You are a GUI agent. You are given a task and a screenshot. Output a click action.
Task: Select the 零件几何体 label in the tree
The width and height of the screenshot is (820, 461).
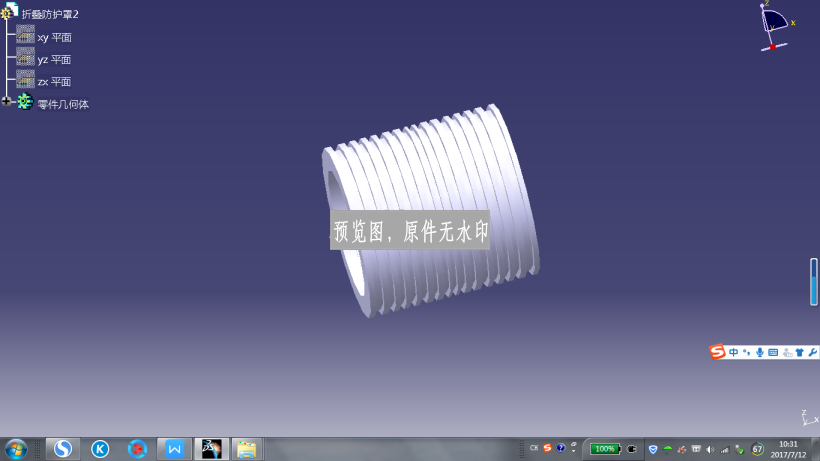(63, 105)
